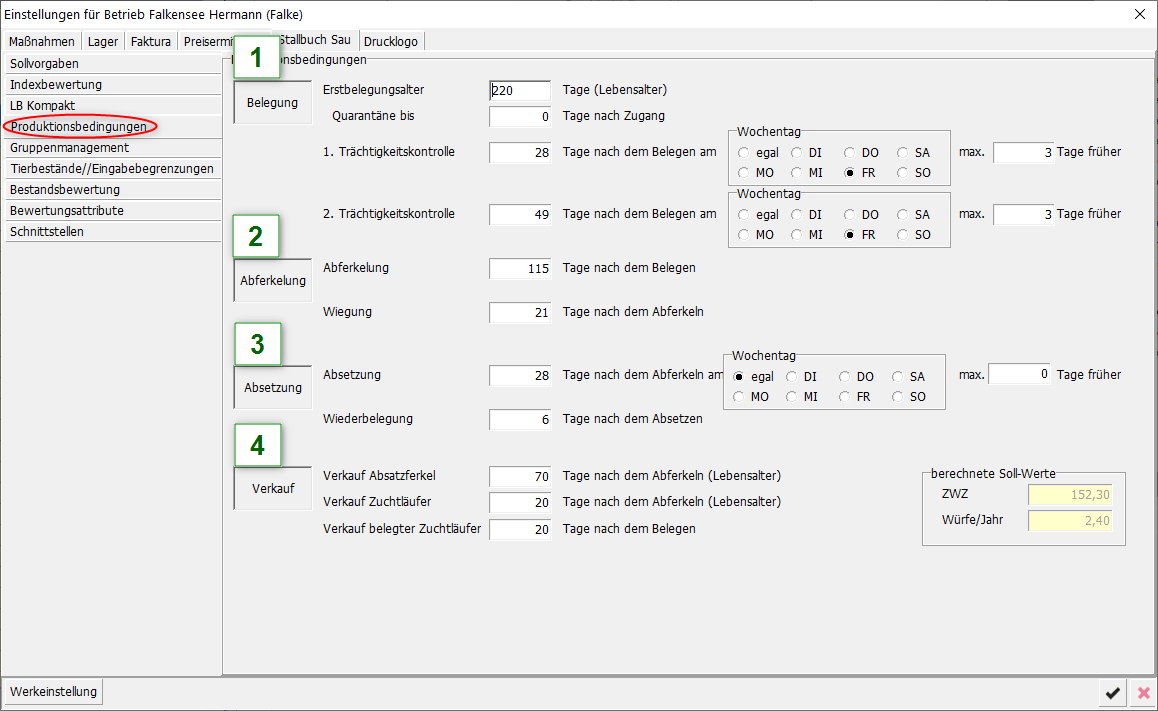
Task: Focus the Wiederbelegung days field
Action: point(520,420)
